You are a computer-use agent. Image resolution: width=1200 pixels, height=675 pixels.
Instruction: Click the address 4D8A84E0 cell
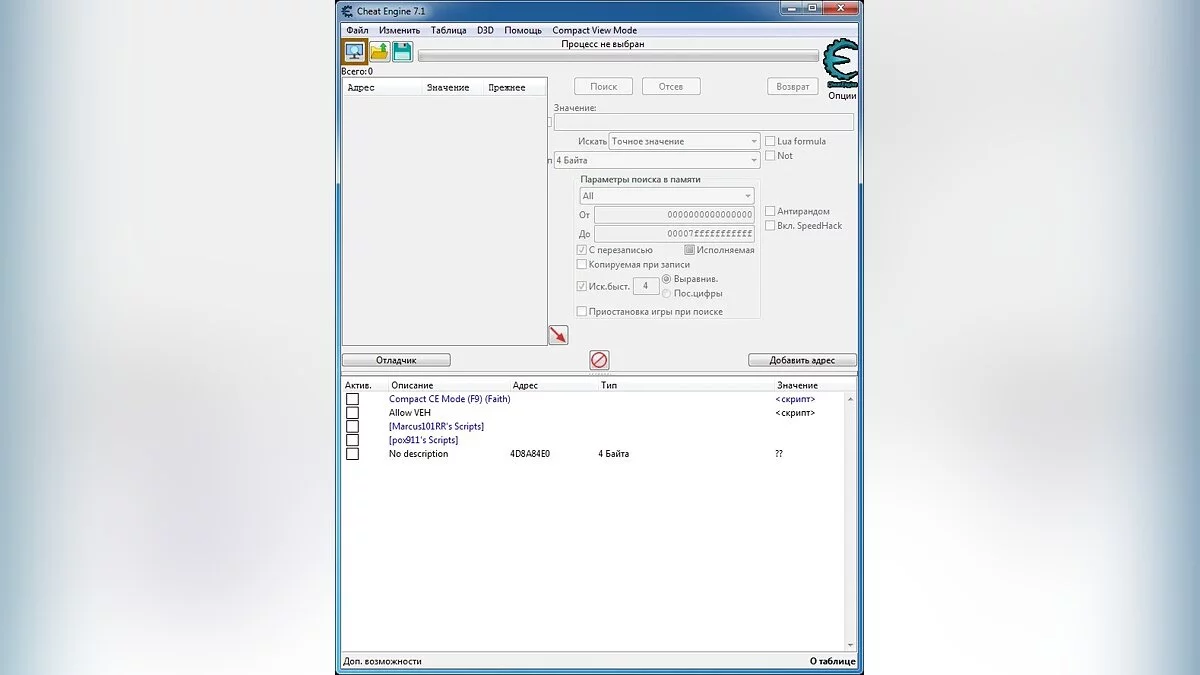(x=530, y=454)
